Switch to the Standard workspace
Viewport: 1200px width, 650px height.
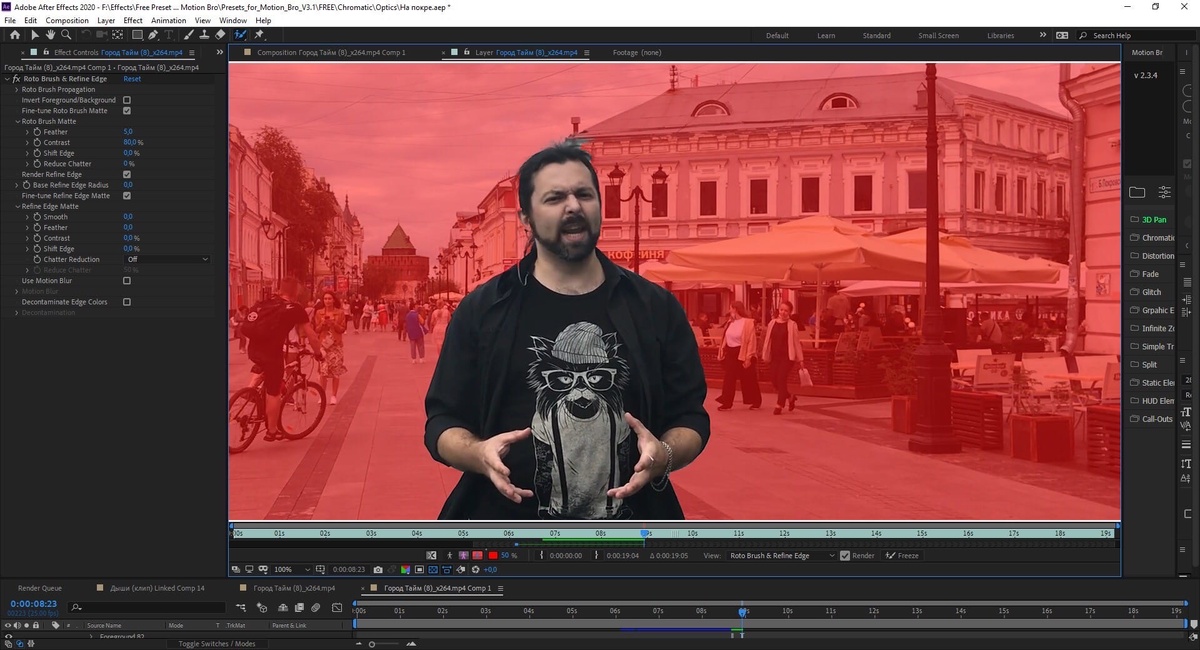point(876,35)
